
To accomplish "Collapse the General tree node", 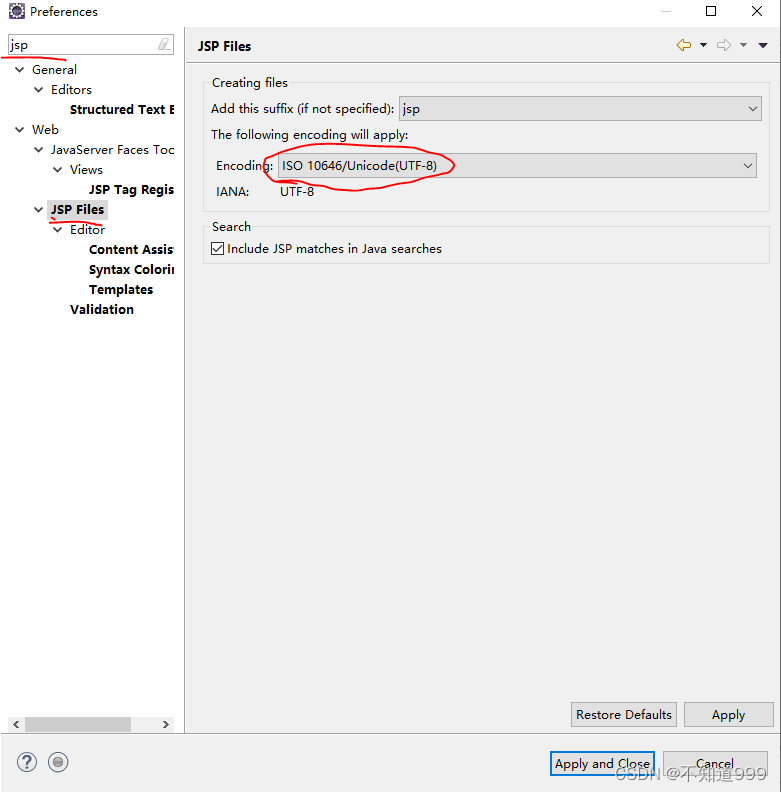I will pyautogui.click(x=20, y=70).
